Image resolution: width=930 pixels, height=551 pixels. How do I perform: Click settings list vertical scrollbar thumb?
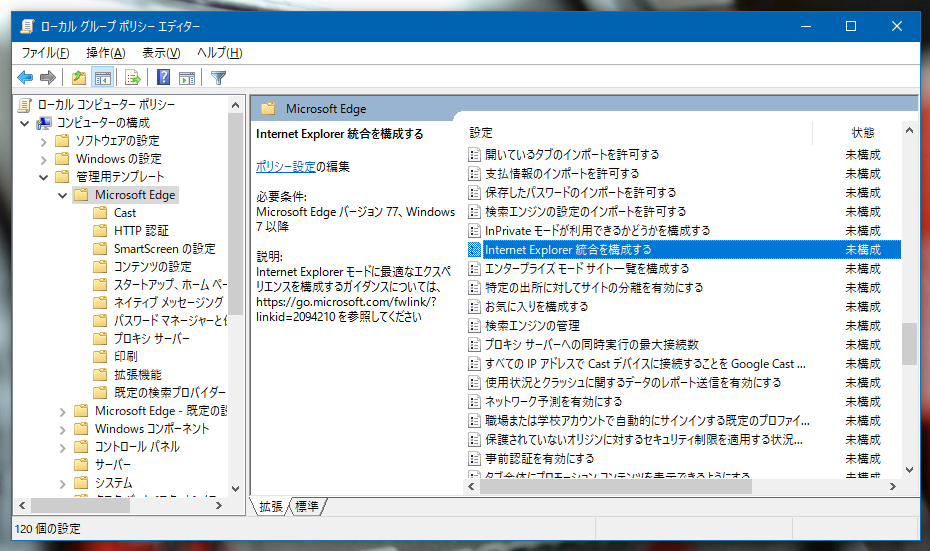click(909, 344)
